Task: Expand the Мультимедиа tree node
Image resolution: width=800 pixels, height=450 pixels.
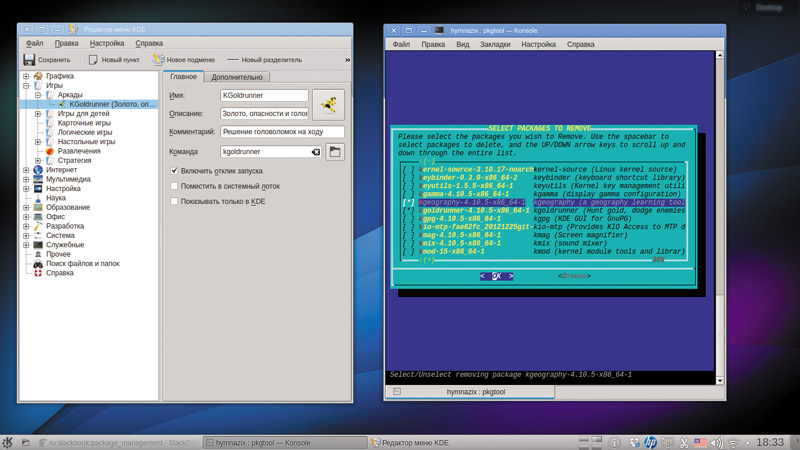Action: click(26, 179)
